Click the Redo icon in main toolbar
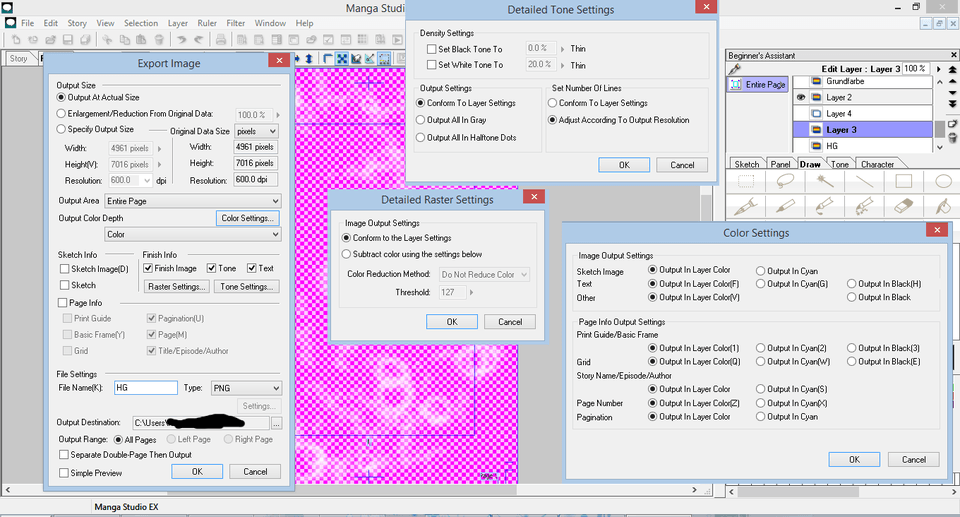This screenshot has height=517, width=960. [x=198, y=40]
